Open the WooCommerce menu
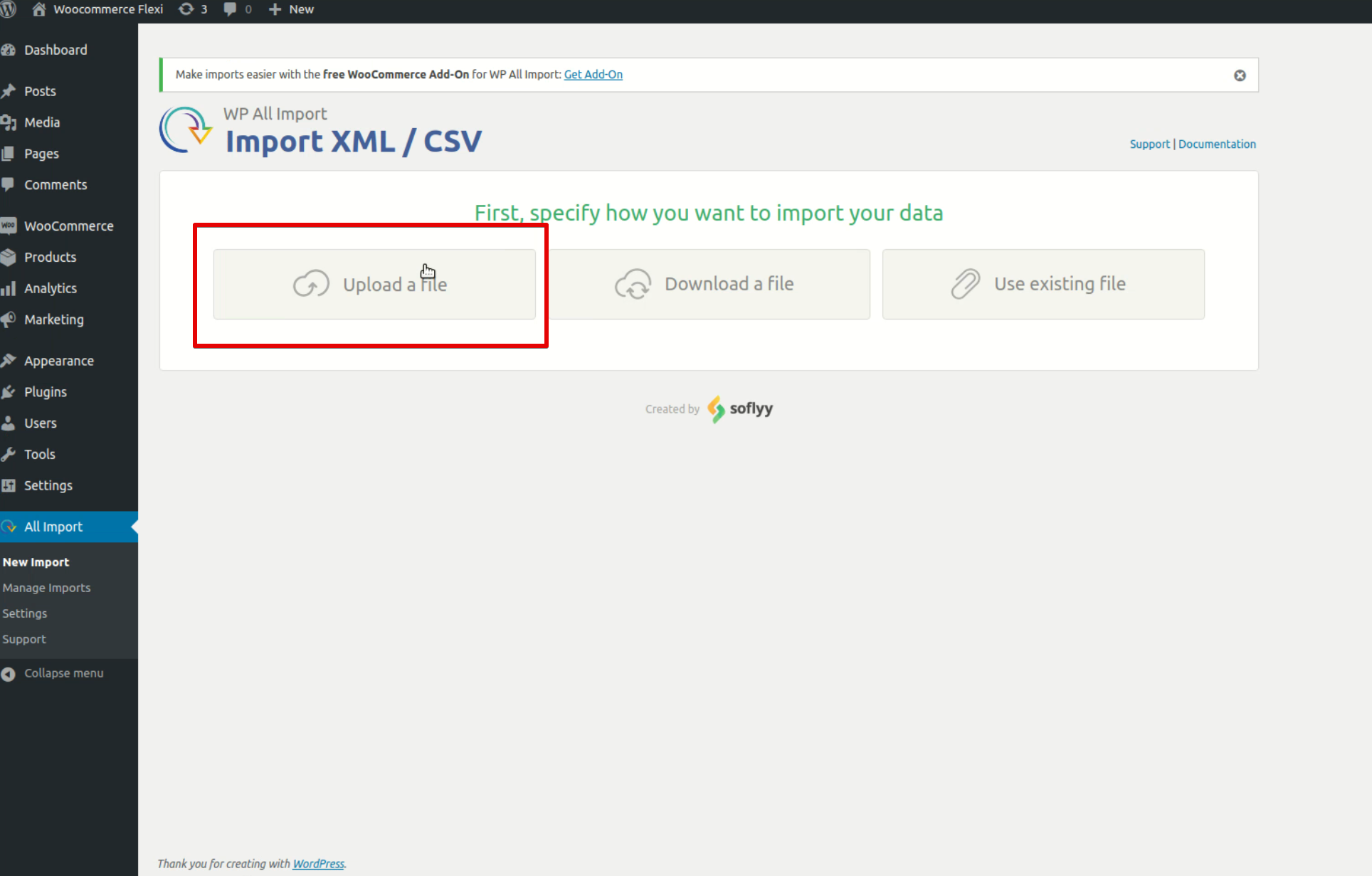 pos(69,226)
